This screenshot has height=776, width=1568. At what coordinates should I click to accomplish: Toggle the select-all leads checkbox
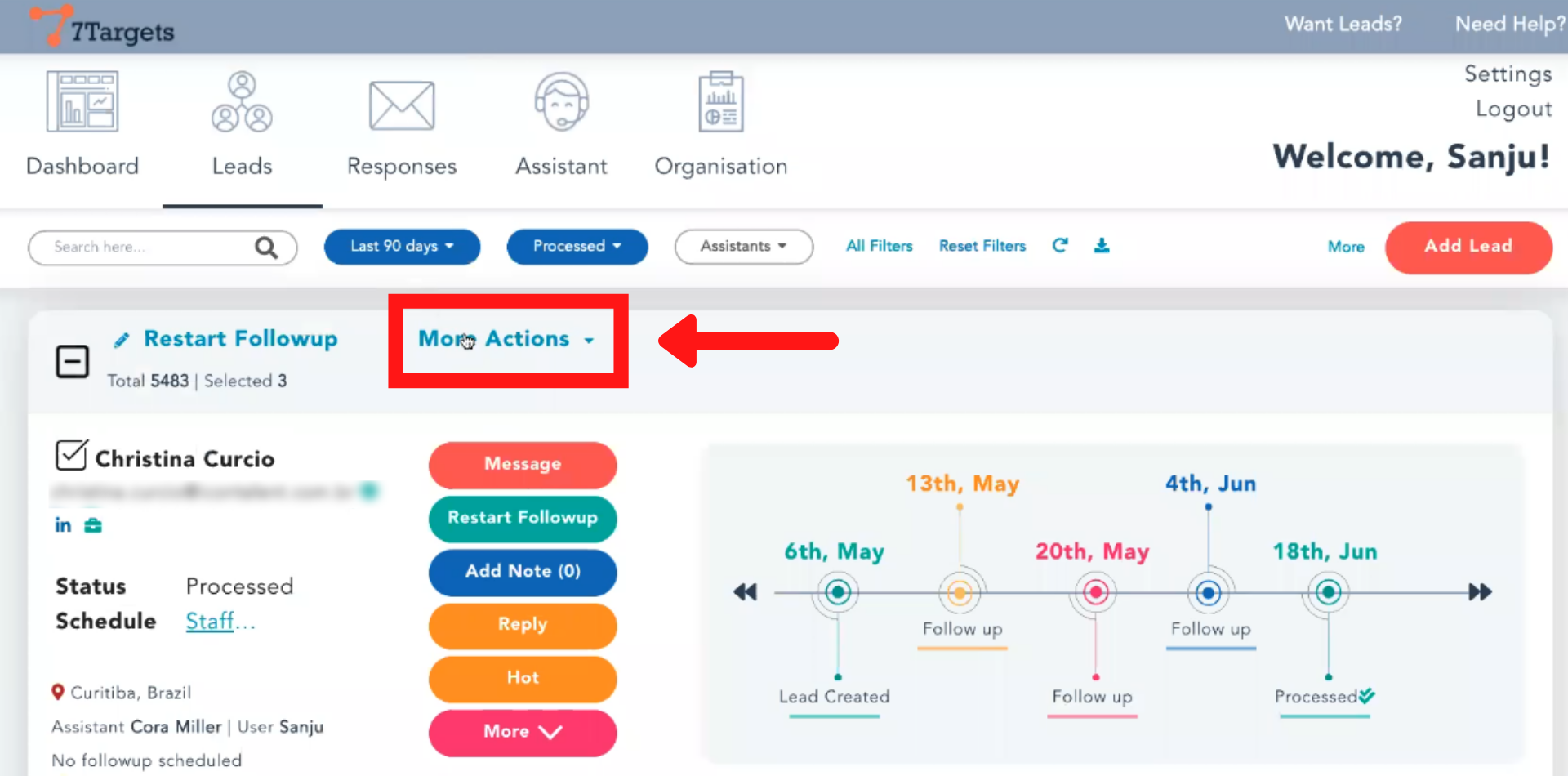coord(72,361)
